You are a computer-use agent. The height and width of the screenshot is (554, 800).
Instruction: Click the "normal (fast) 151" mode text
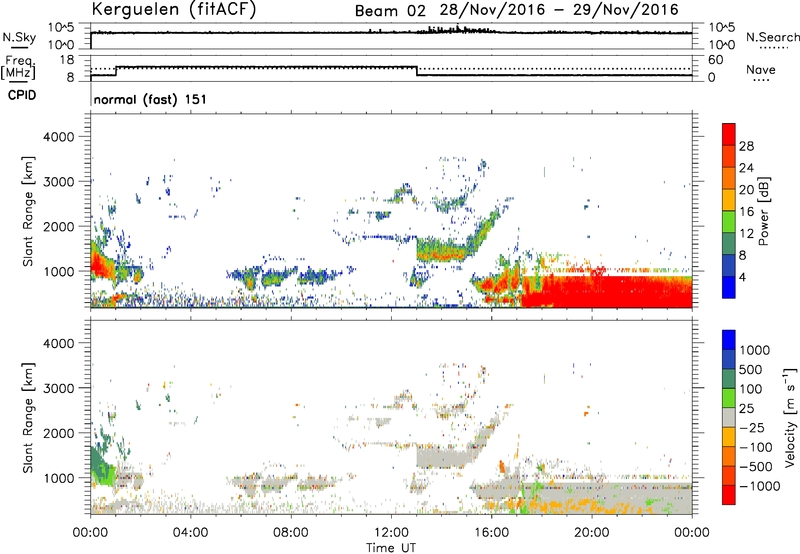150,99
